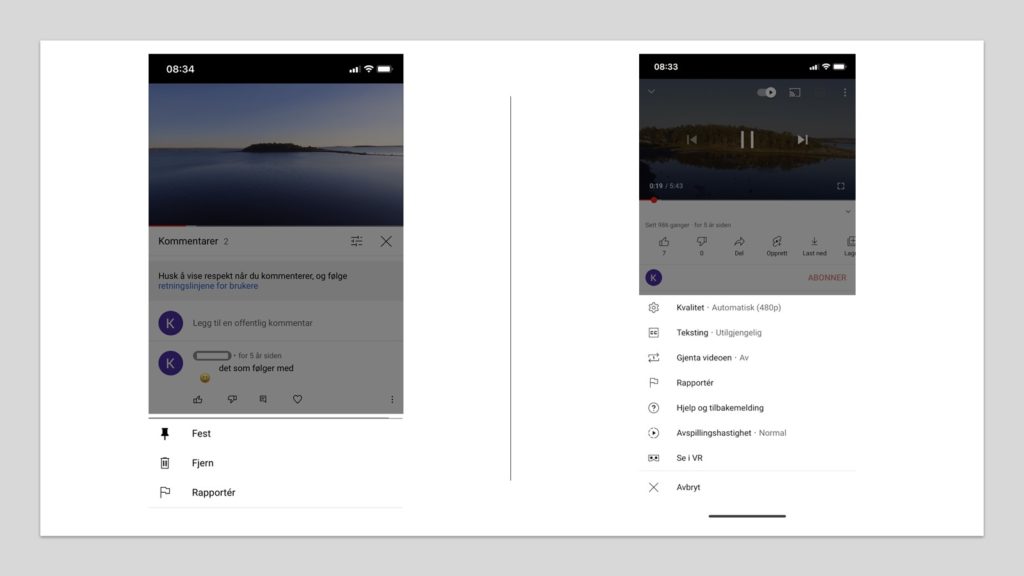This screenshot has height=576, width=1024.
Task: Tap the commenter's K avatar beside 'det som følger med'
Action: click(x=170, y=363)
